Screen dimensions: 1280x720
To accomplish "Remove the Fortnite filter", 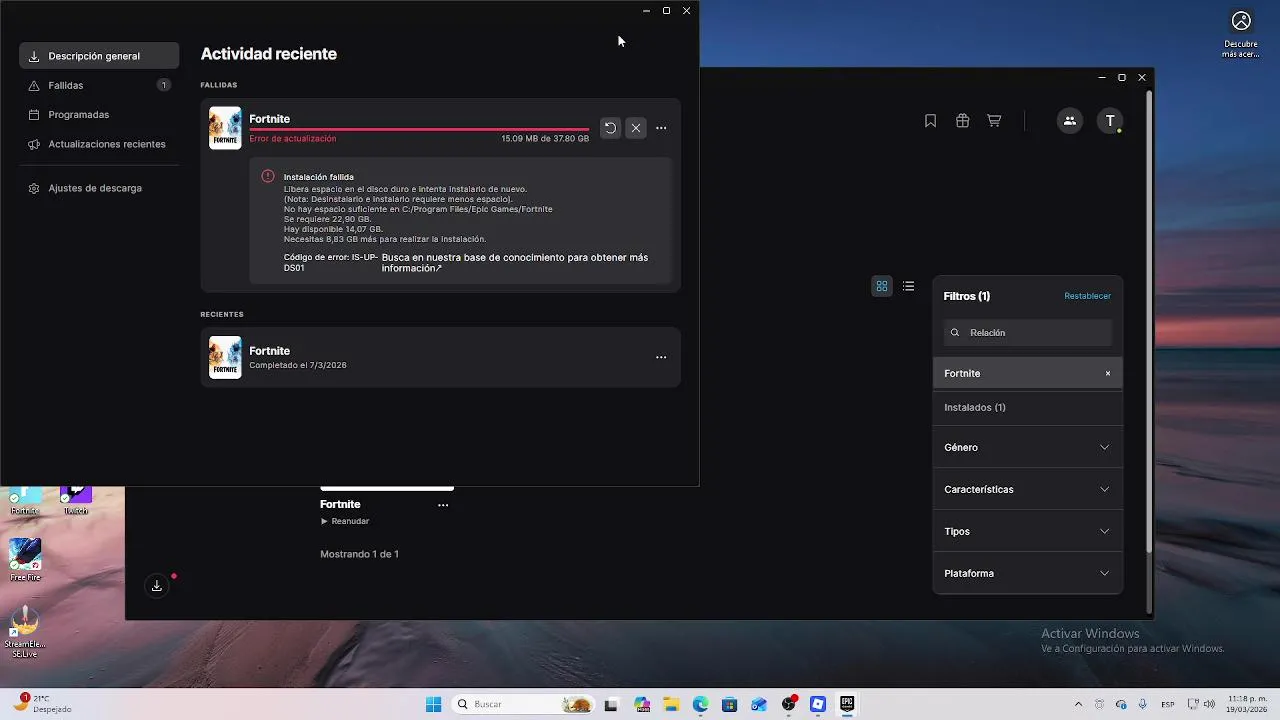I will 1108,373.
